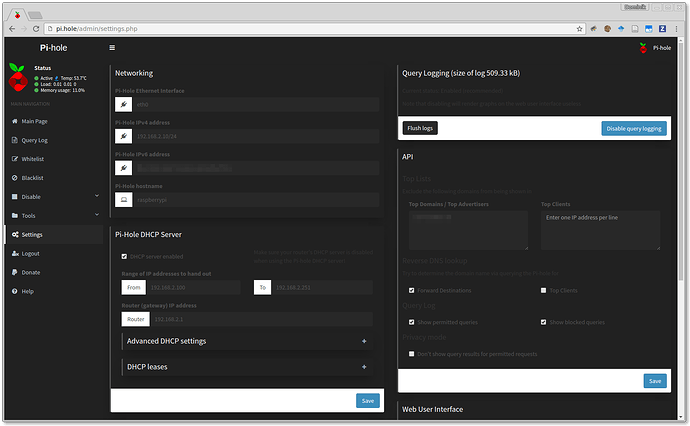The height and width of the screenshot is (426, 690).
Task: Click the blue Z extension icon
Action: (662, 29)
